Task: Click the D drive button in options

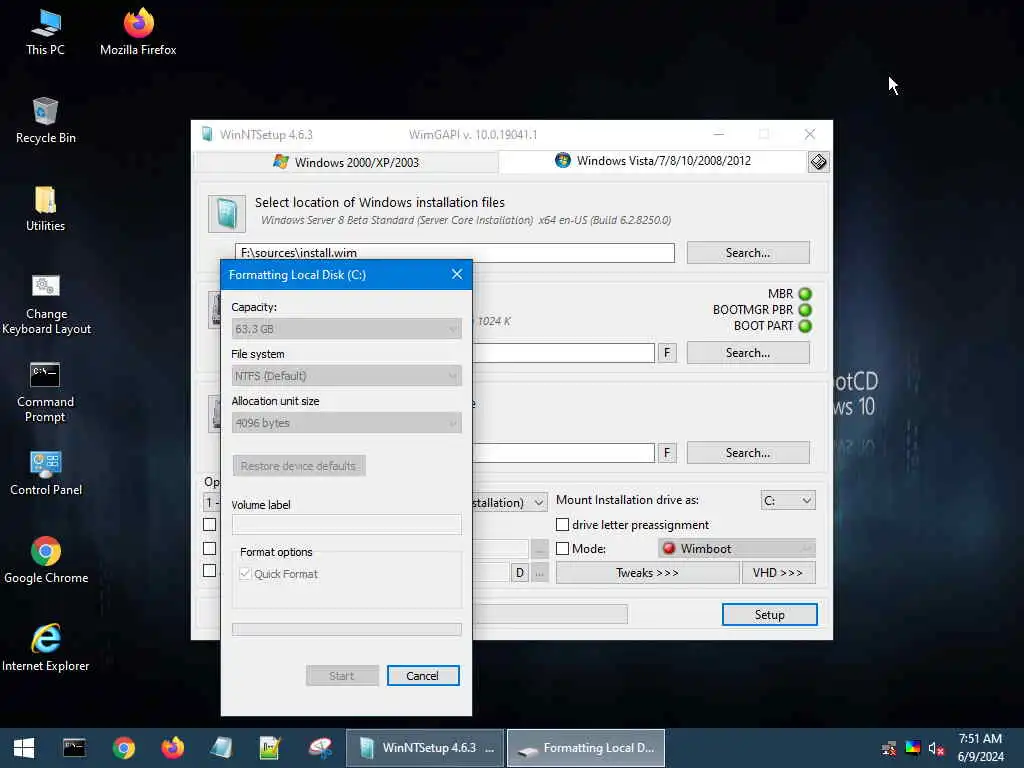Action: (x=520, y=573)
